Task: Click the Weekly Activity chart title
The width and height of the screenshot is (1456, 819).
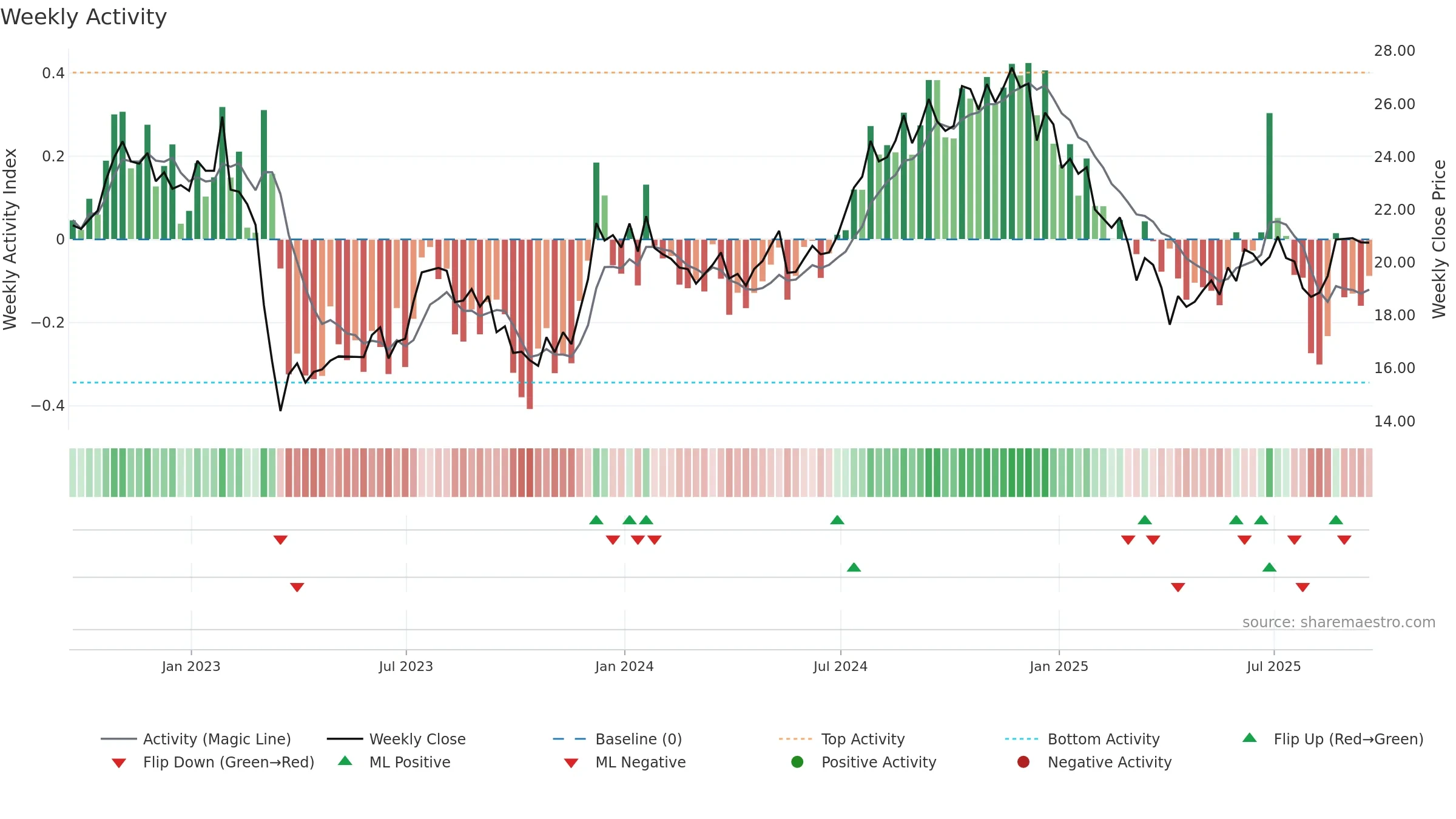Action: point(84,17)
